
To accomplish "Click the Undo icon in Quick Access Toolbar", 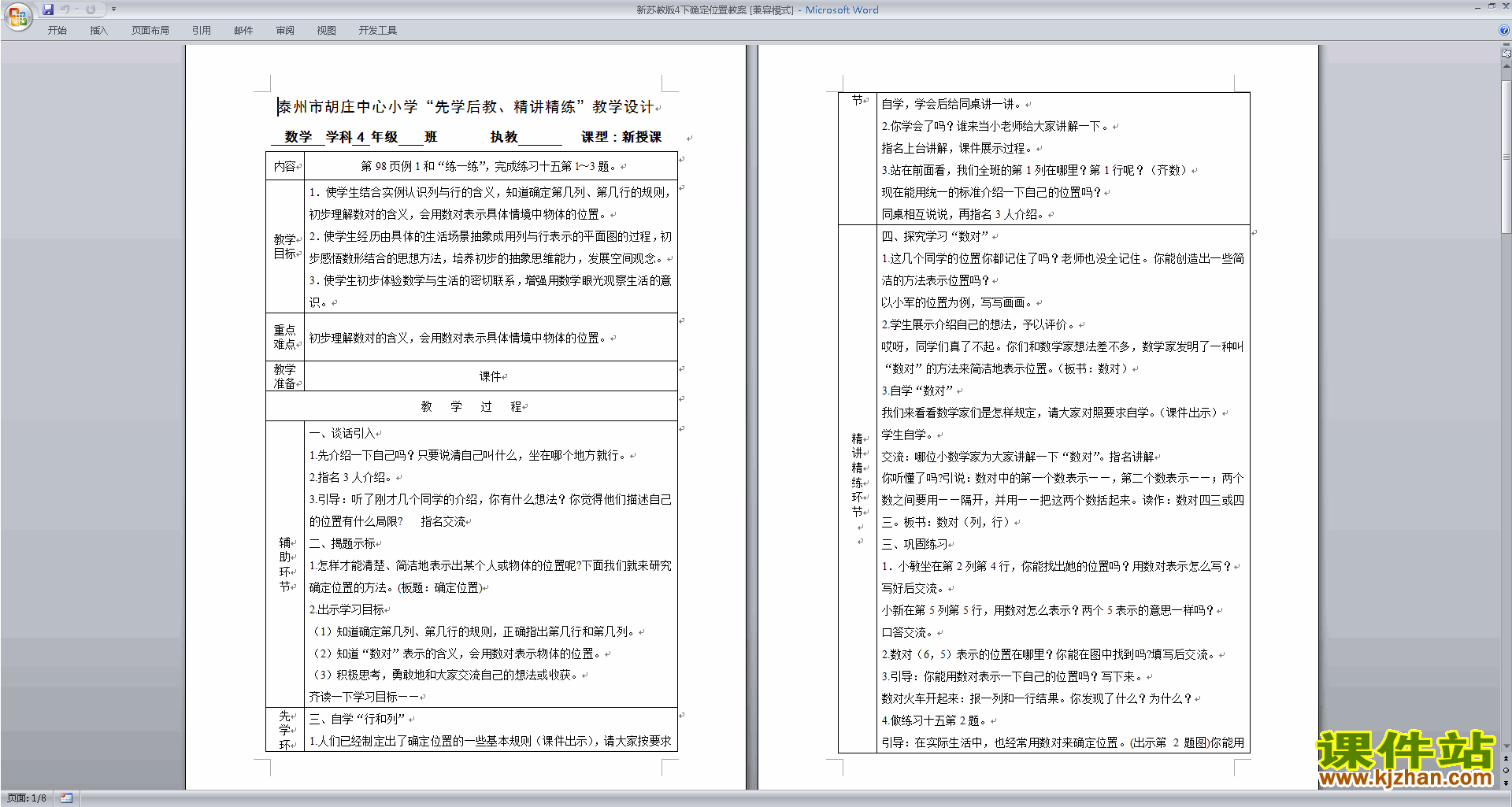I will point(65,9).
